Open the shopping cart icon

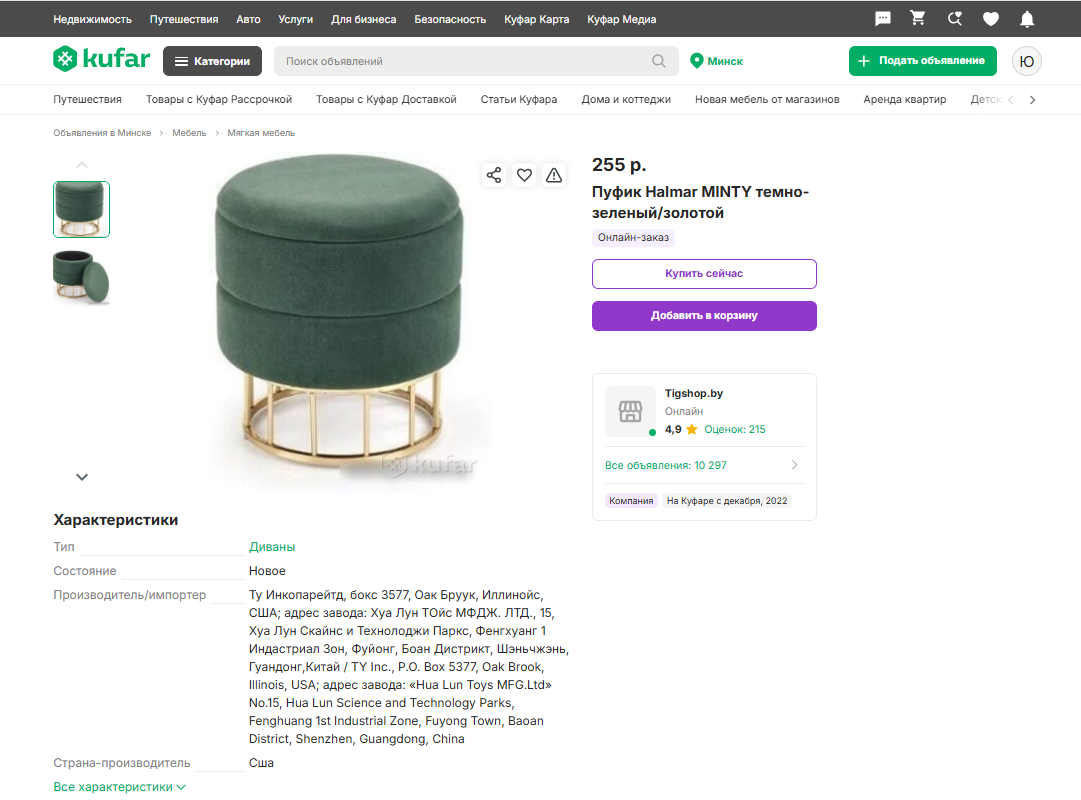pos(918,18)
